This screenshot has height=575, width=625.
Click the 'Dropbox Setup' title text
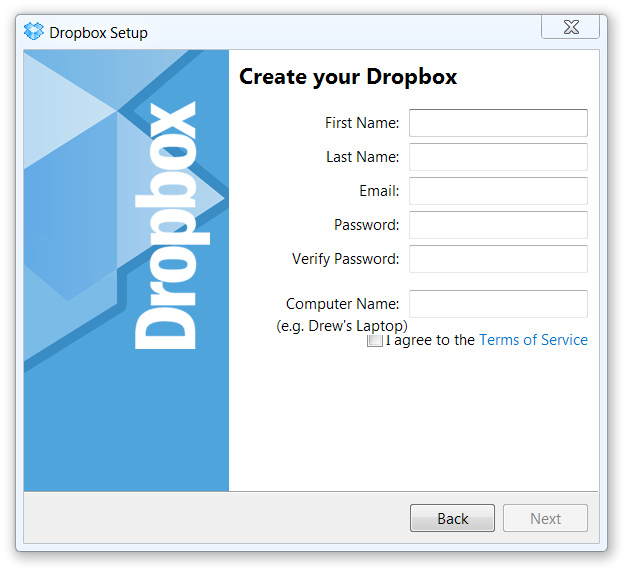pos(98,33)
